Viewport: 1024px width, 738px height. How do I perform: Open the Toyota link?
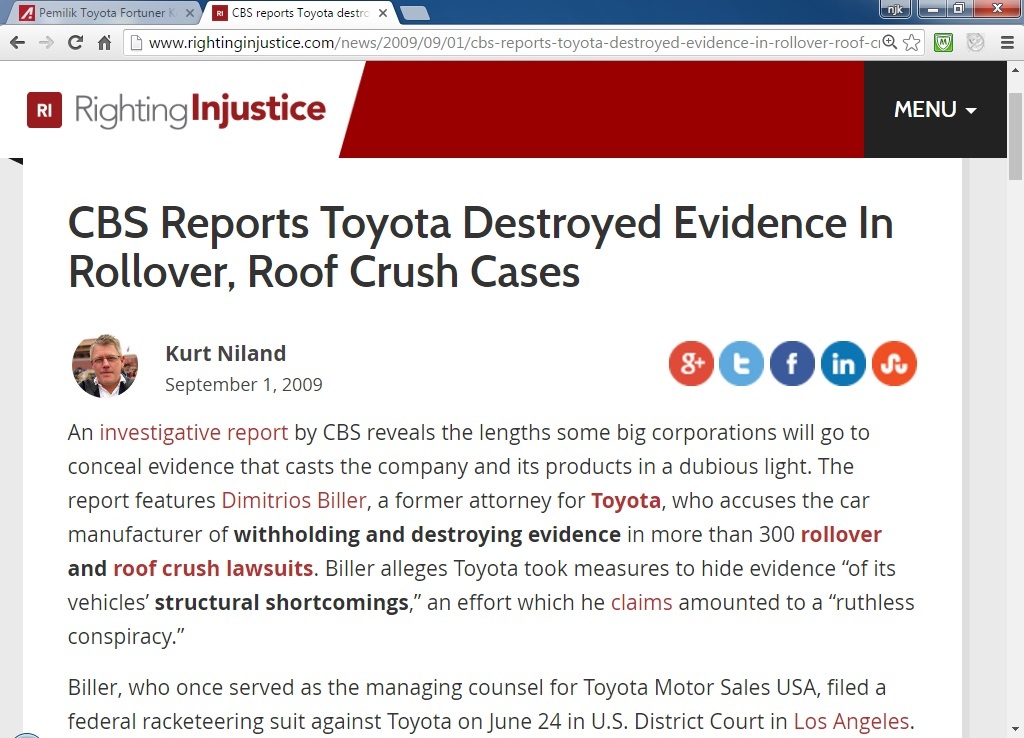[626, 500]
